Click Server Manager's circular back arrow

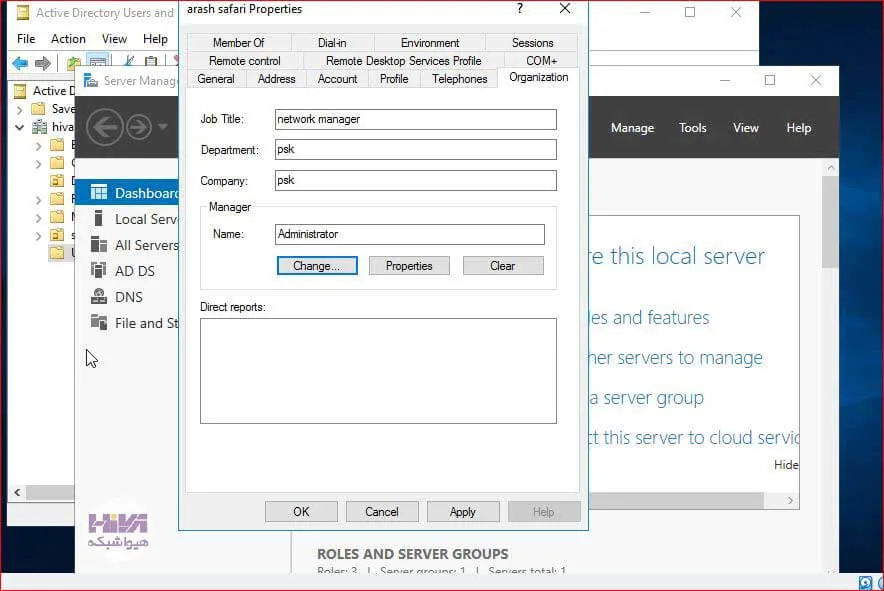click(105, 127)
